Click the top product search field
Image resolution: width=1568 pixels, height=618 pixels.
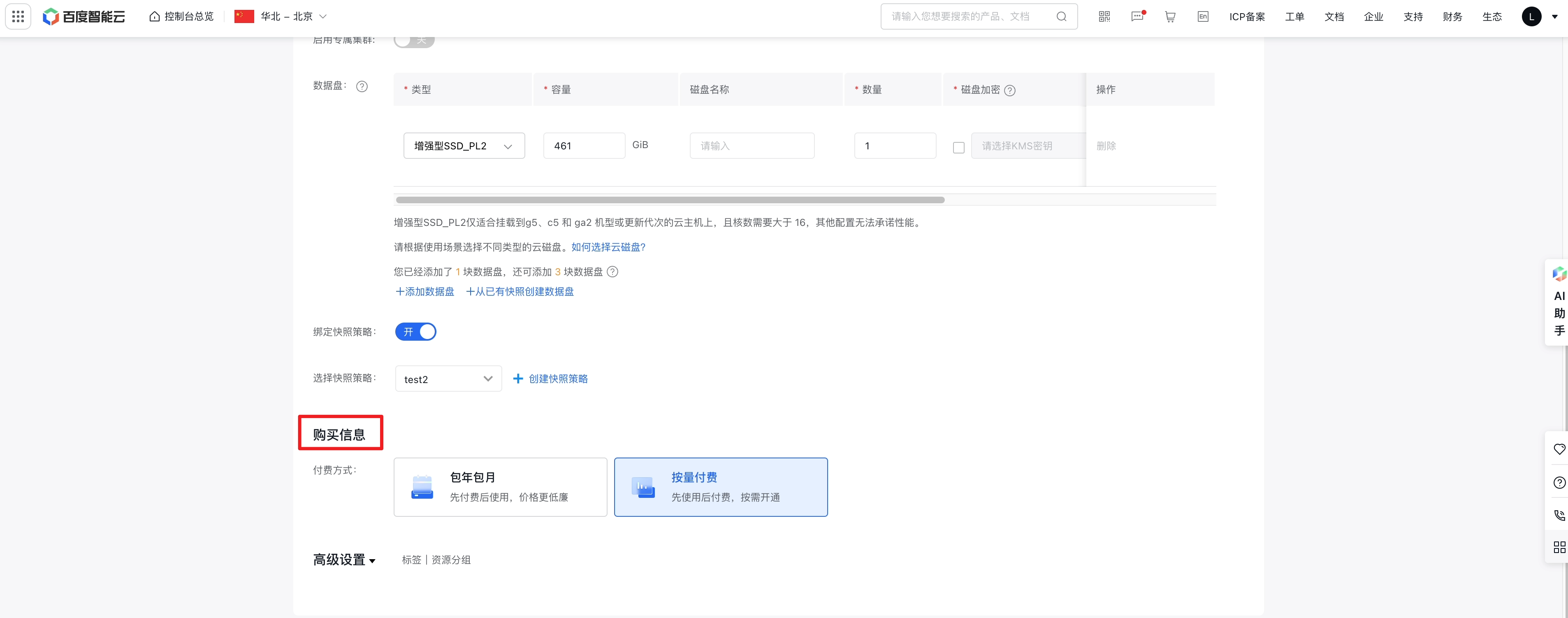pyautogui.click(x=979, y=16)
